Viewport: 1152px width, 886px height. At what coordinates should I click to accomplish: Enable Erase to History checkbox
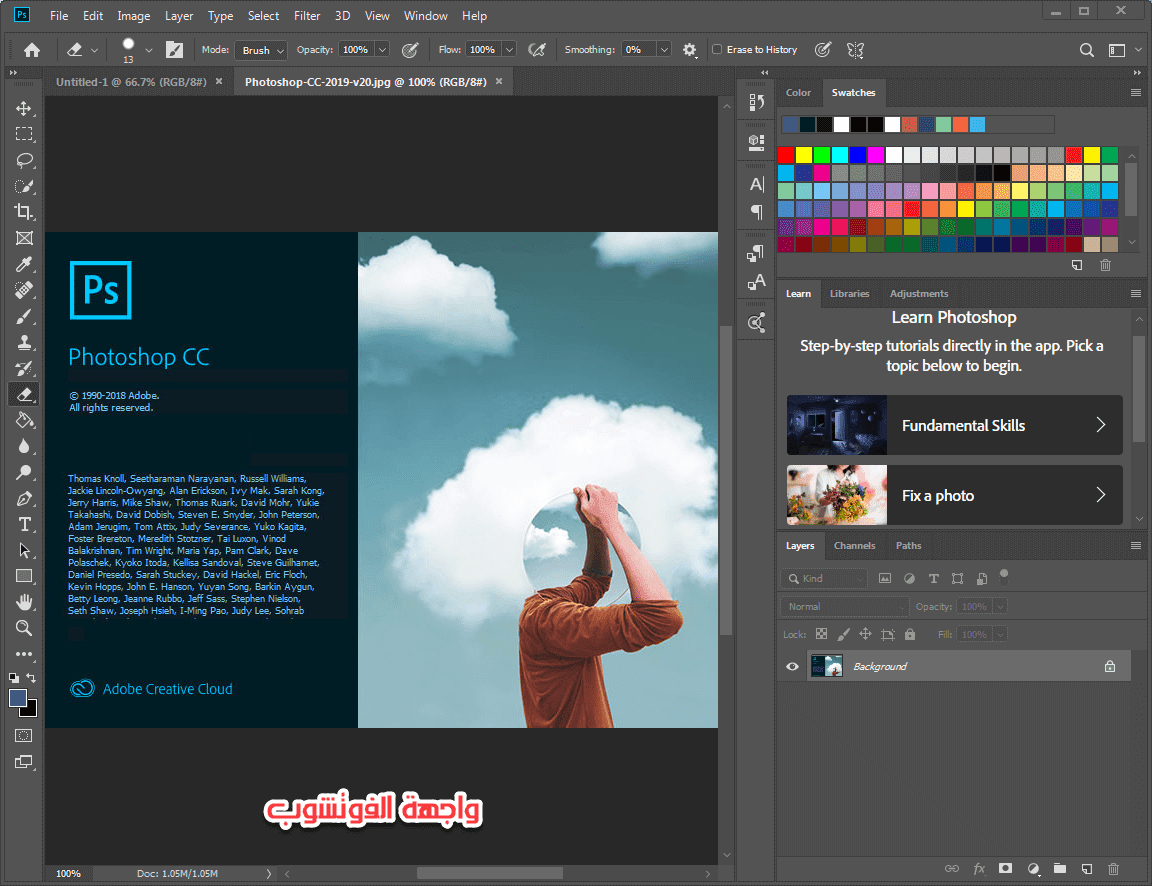[717, 49]
